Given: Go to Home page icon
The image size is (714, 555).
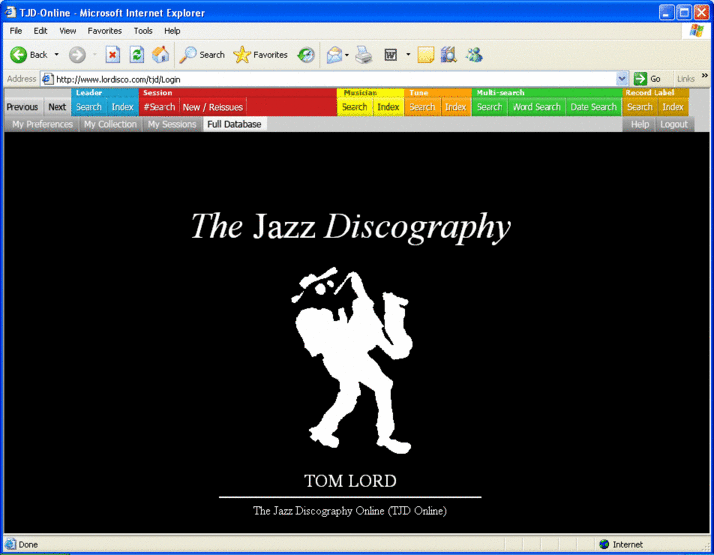Looking at the screenshot, I should coord(160,55).
